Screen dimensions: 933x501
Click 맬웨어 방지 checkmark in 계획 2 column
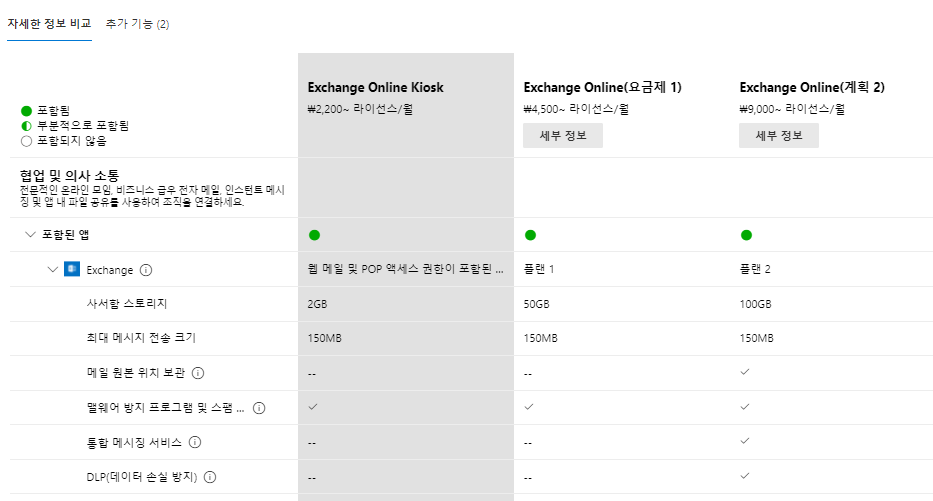pos(744,406)
